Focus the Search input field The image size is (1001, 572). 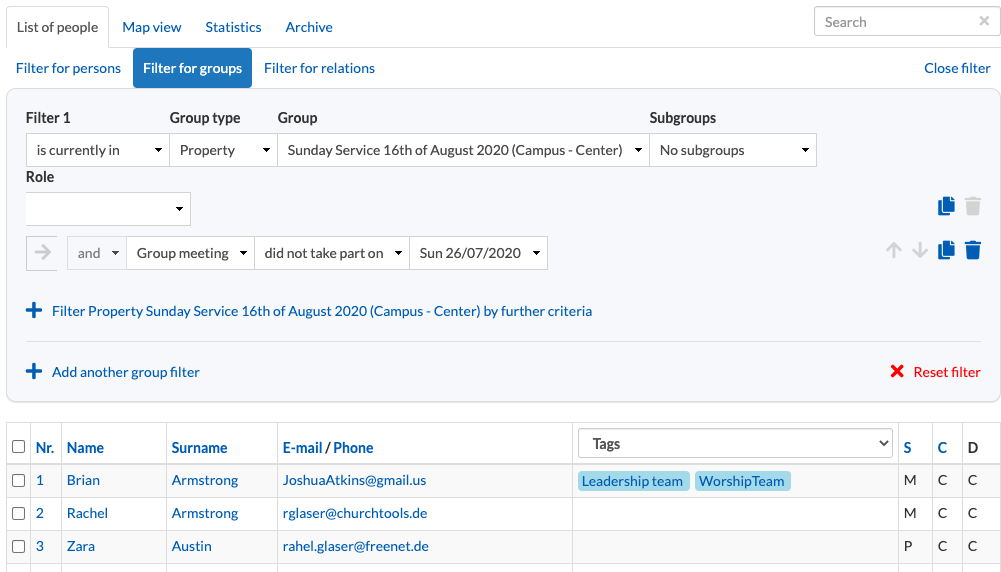pyautogui.click(x=897, y=22)
